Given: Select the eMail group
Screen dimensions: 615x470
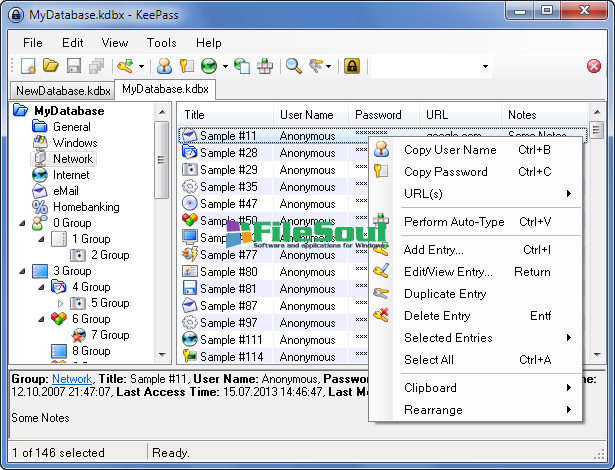Looking at the screenshot, I should (66, 191).
